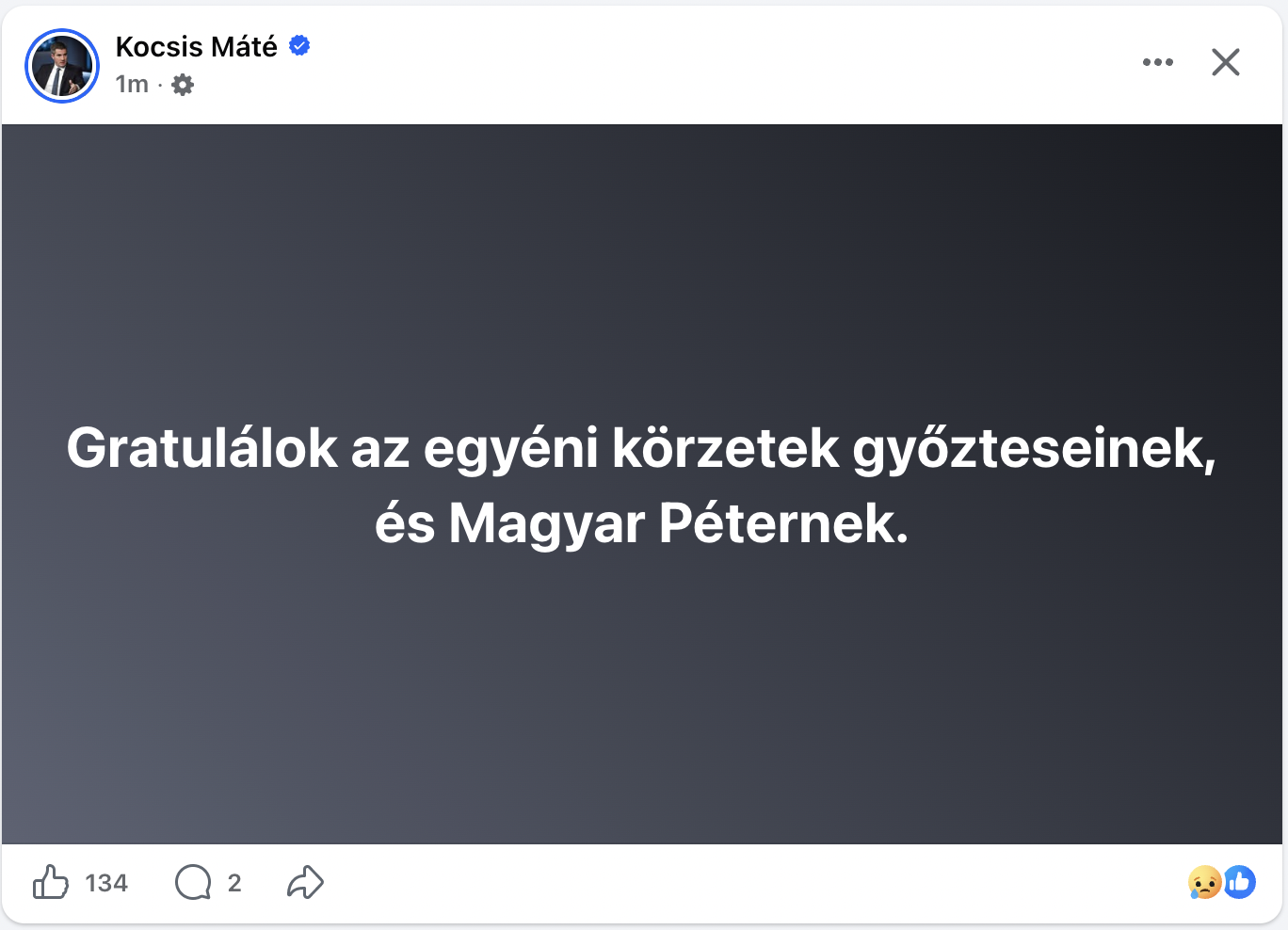Click the 1m post timestamp
This screenshot has width=1288, height=930.
click(x=132, y=85)
